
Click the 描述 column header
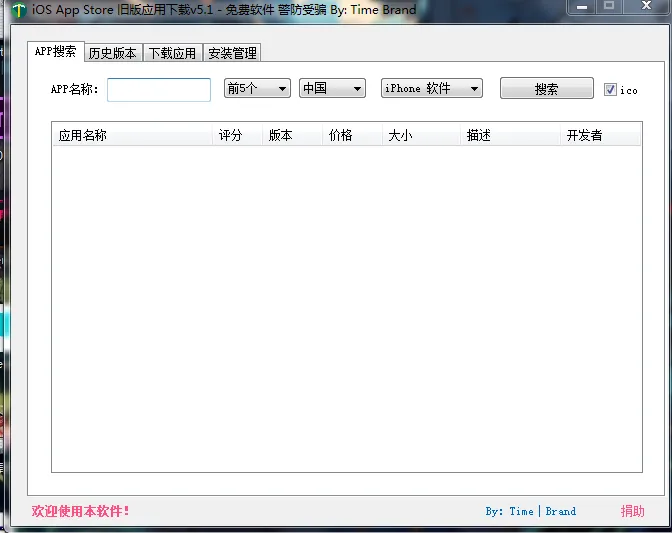click(x=511, y=135)
